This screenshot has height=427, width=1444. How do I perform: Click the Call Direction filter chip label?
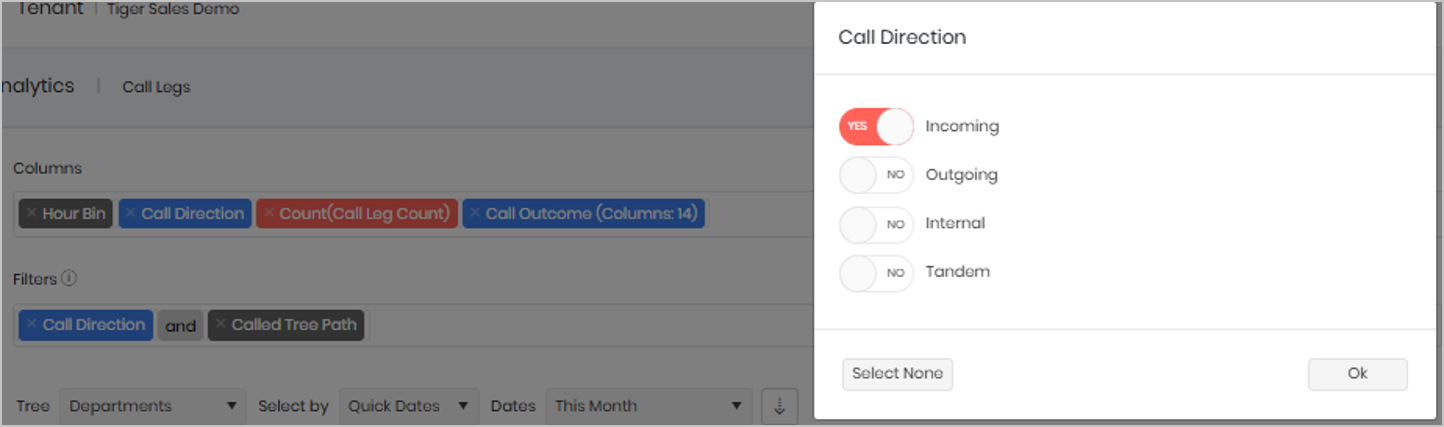(94, 324)
